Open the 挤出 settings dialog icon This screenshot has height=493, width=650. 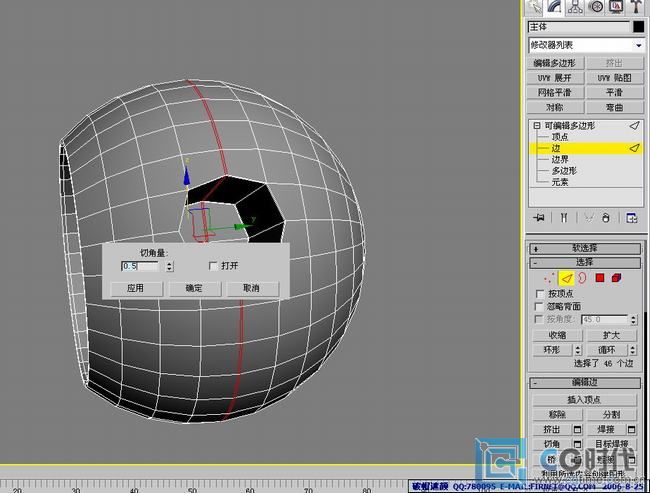[577, 430]
